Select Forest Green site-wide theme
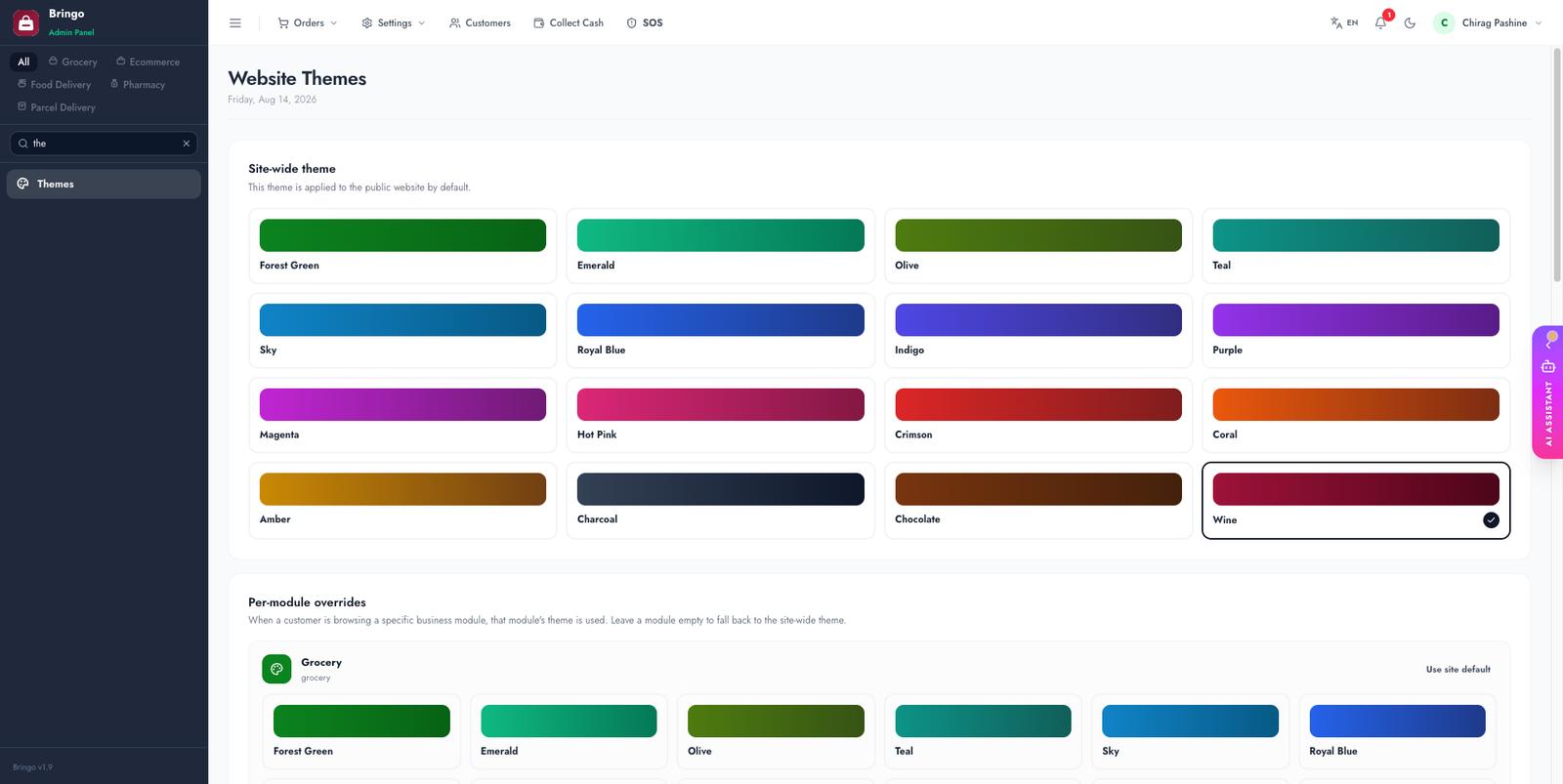Screen dimensions: 1563x784 point(402,246)
